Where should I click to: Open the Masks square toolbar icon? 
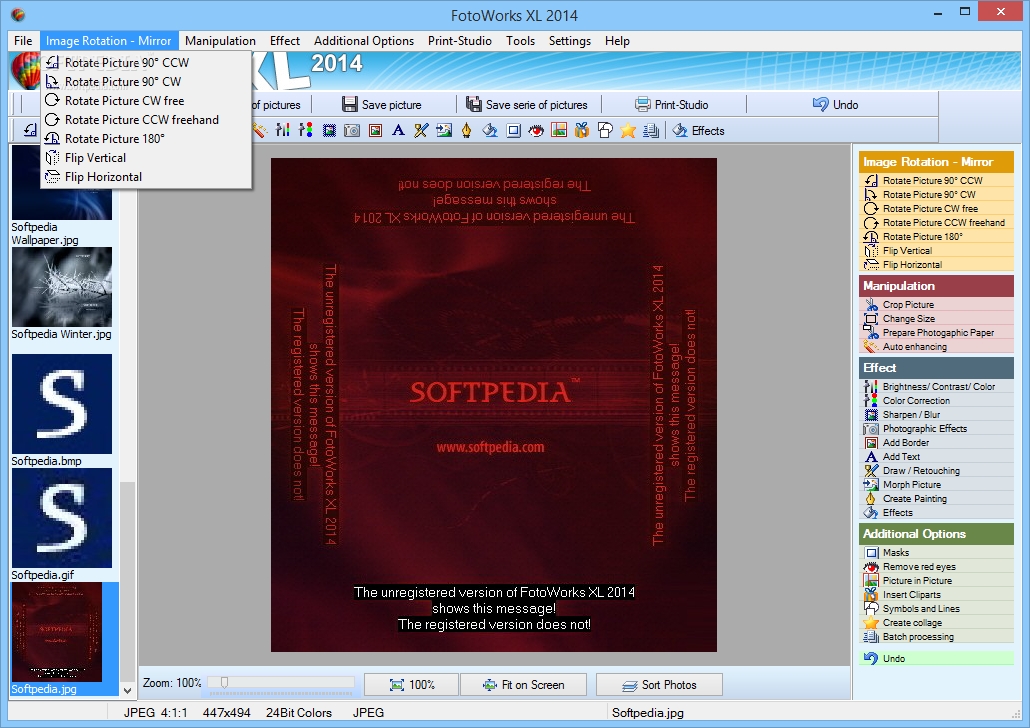click(514, 130)
